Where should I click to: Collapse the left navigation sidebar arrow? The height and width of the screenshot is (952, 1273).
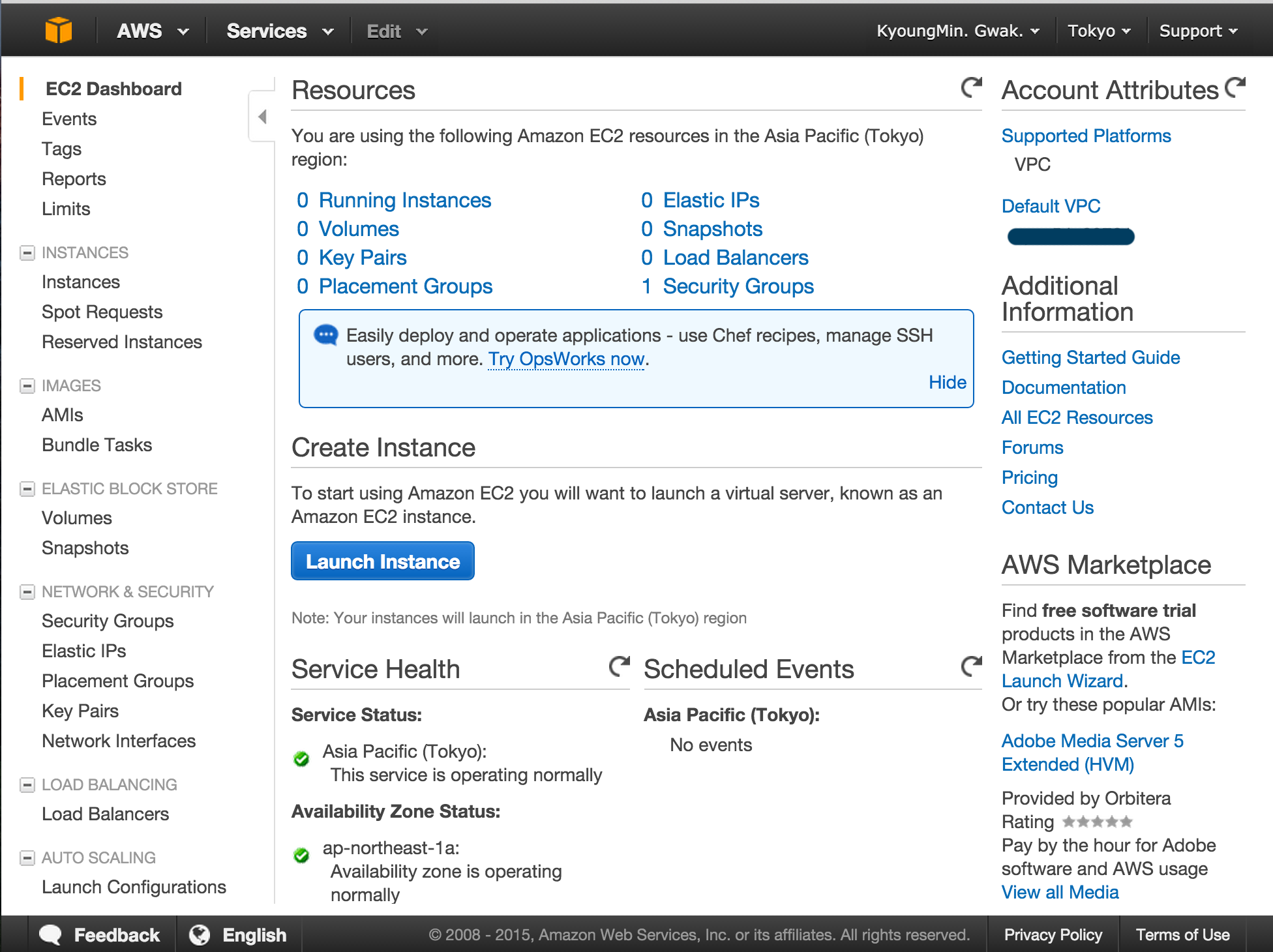(x=262, y=117)
